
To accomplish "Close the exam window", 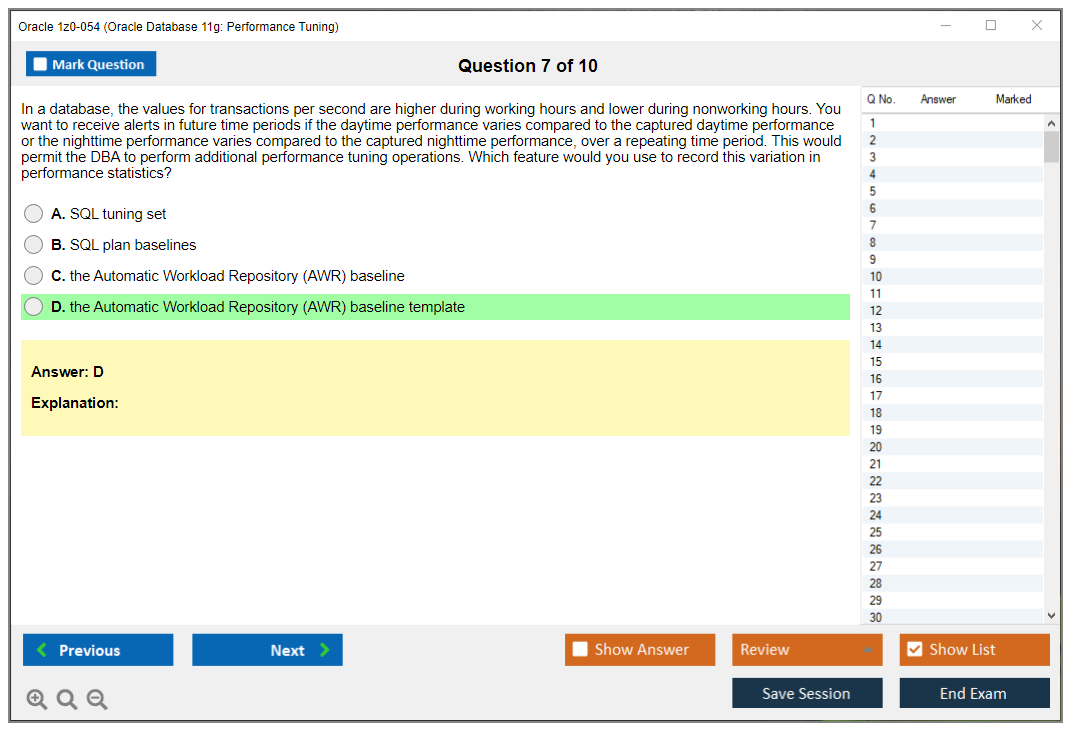I will [x=1037, y=26].
